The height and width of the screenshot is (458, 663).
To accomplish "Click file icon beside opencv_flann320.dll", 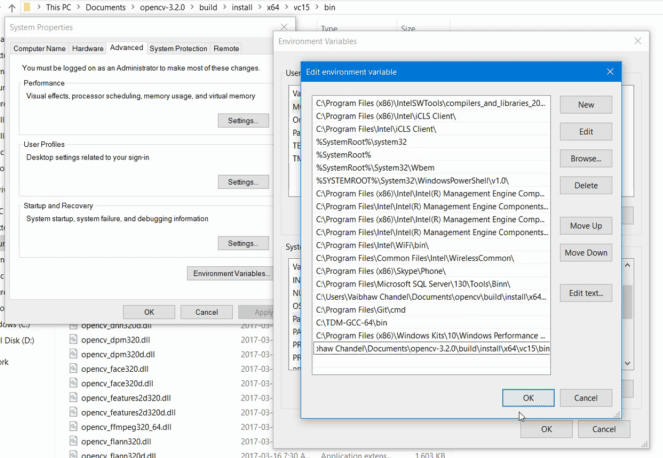I will (73, 441).
